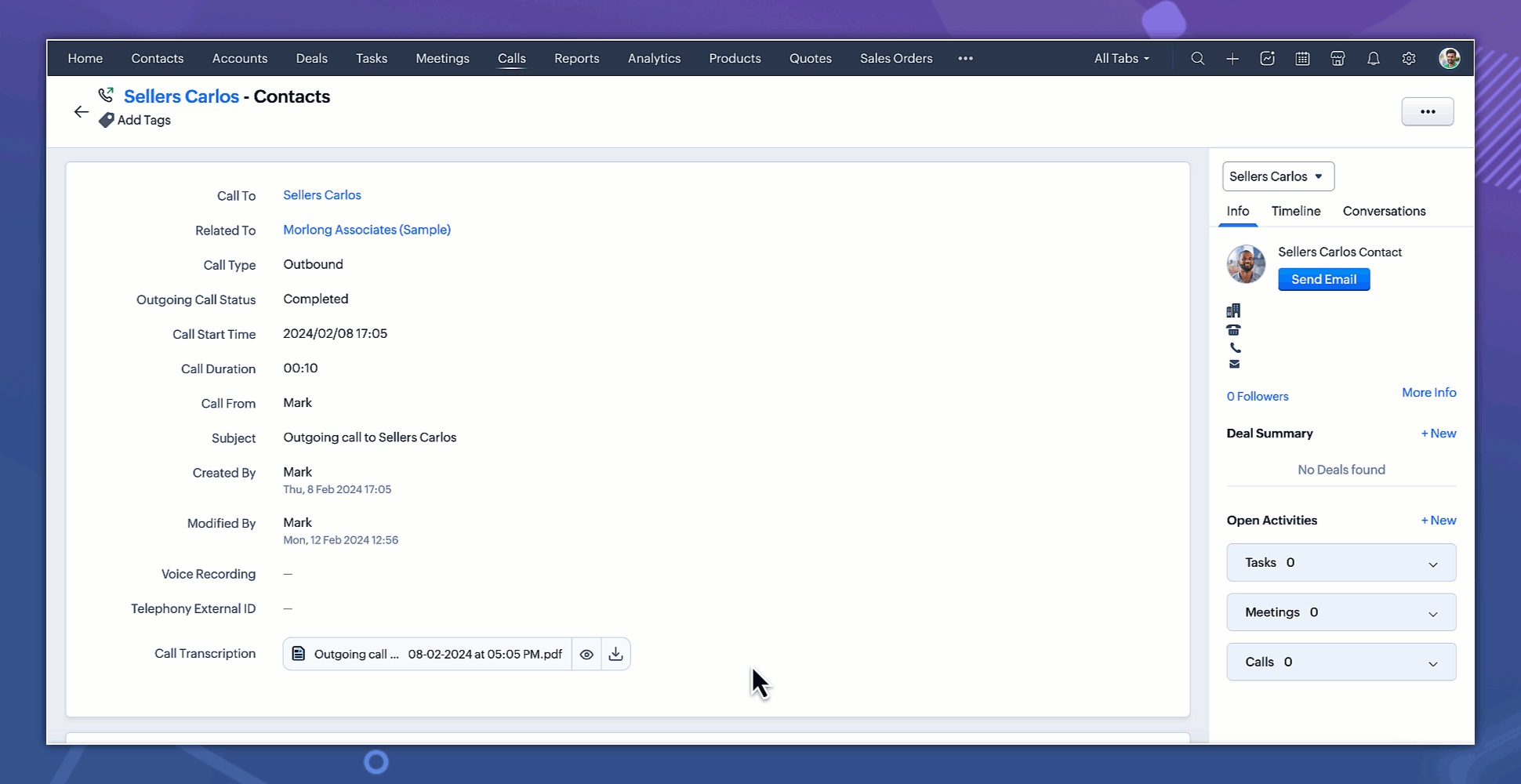Click the marketplace store icon
Viewport: 1521px width, 784px height.
[1338, 59]
